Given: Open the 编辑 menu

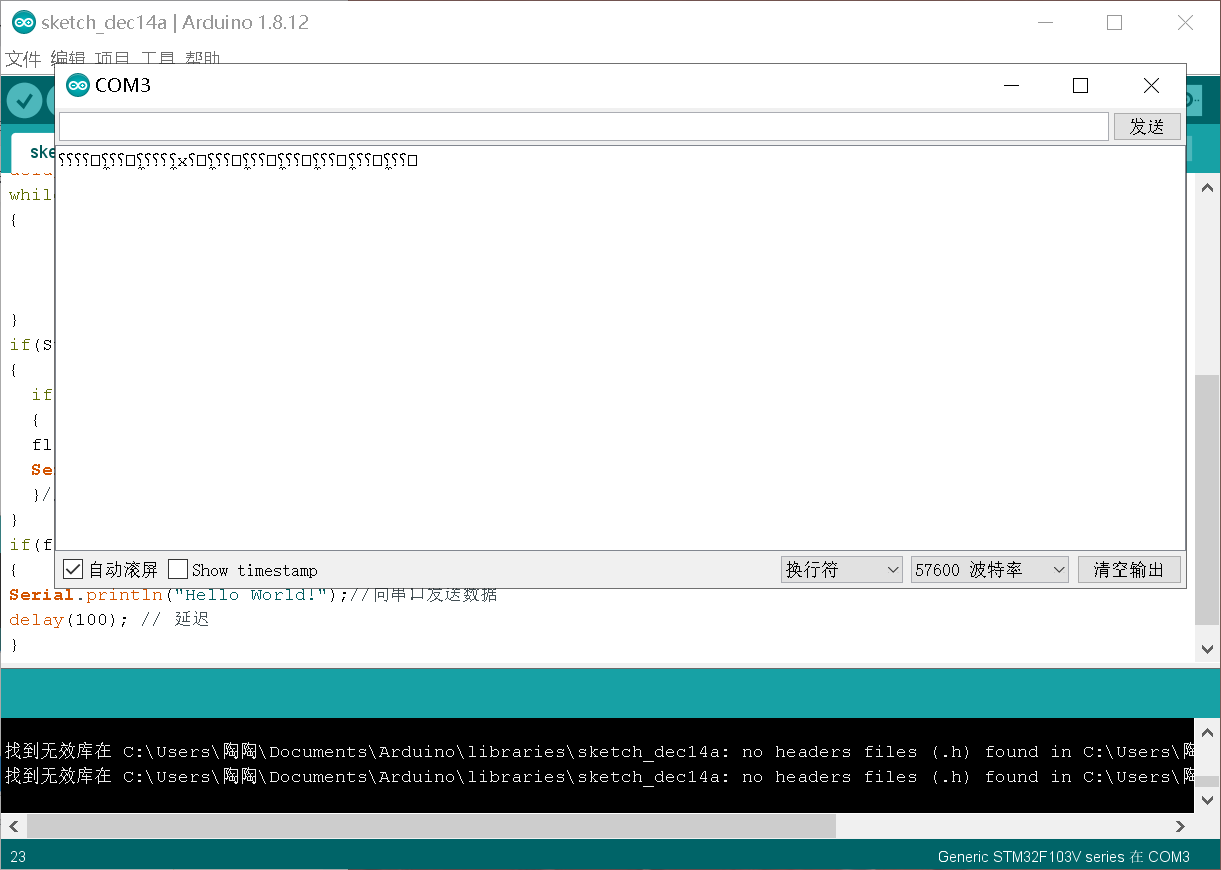Looking at the screenshot, I should click(68, 58).
